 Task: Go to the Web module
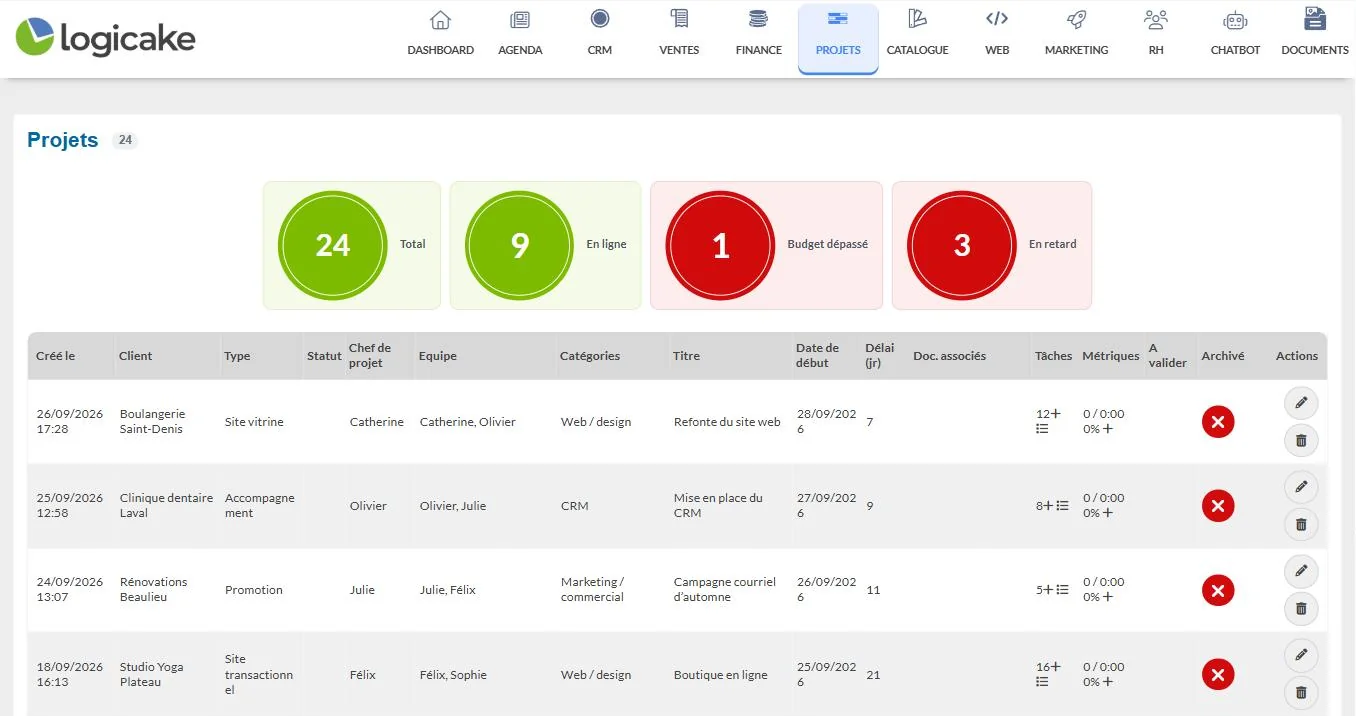(x=997, y=32)
